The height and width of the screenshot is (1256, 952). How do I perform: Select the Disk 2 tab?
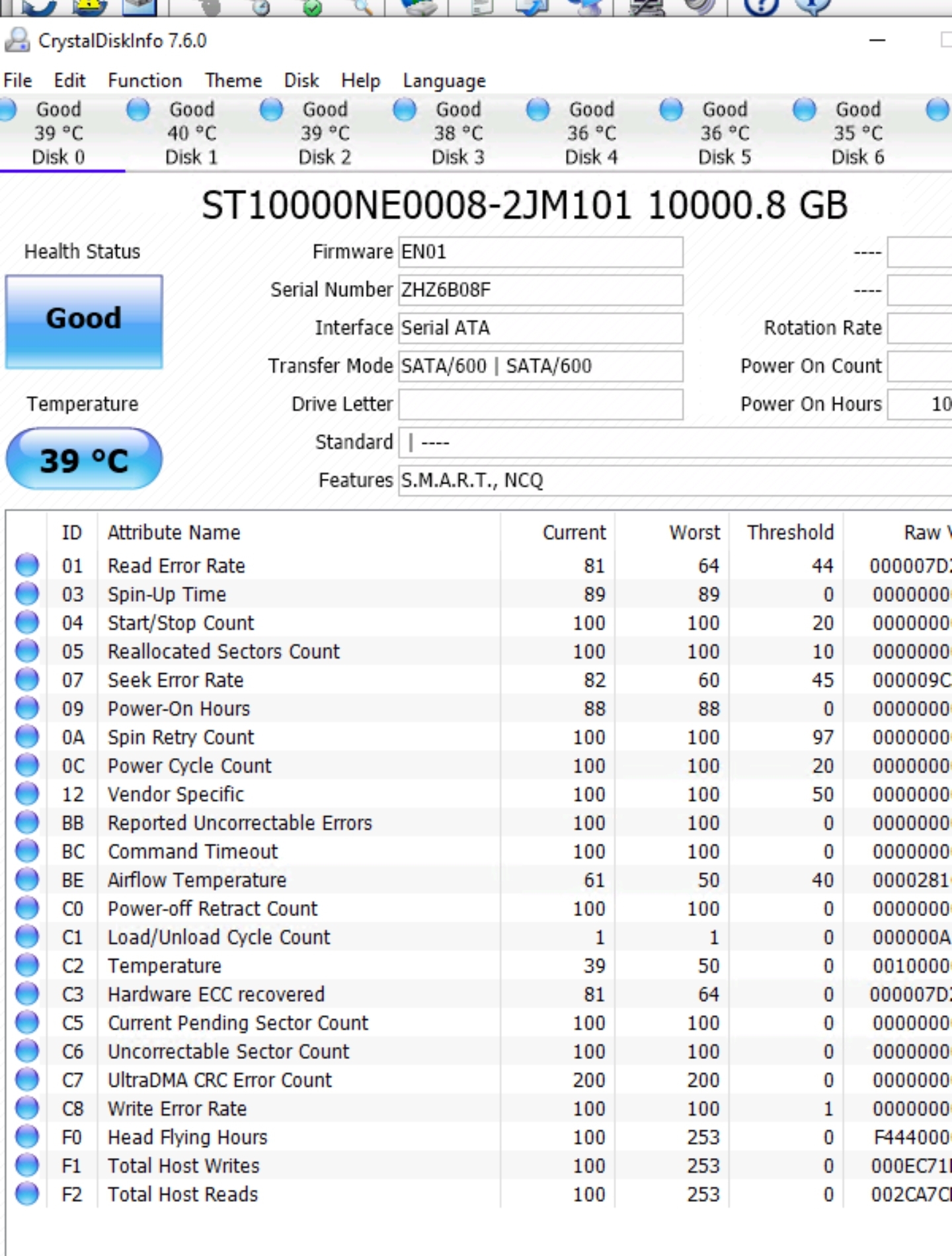(325, 133)
